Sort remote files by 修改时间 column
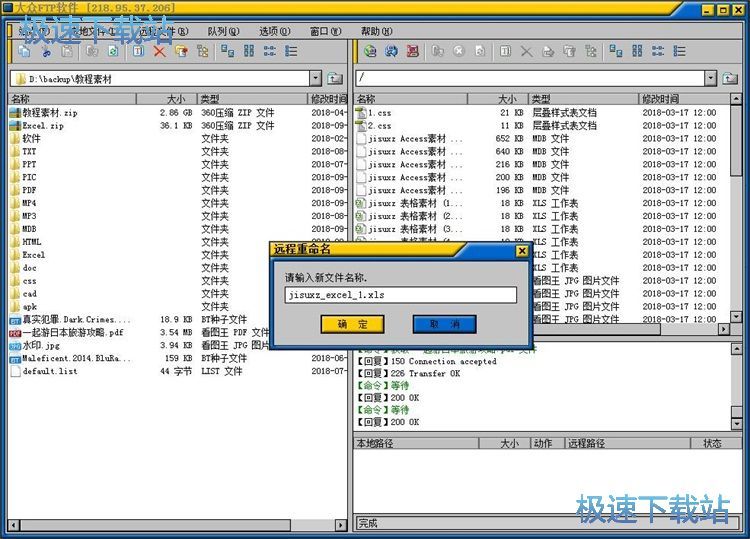The image size is (750, 539). (x=684, y=99)
